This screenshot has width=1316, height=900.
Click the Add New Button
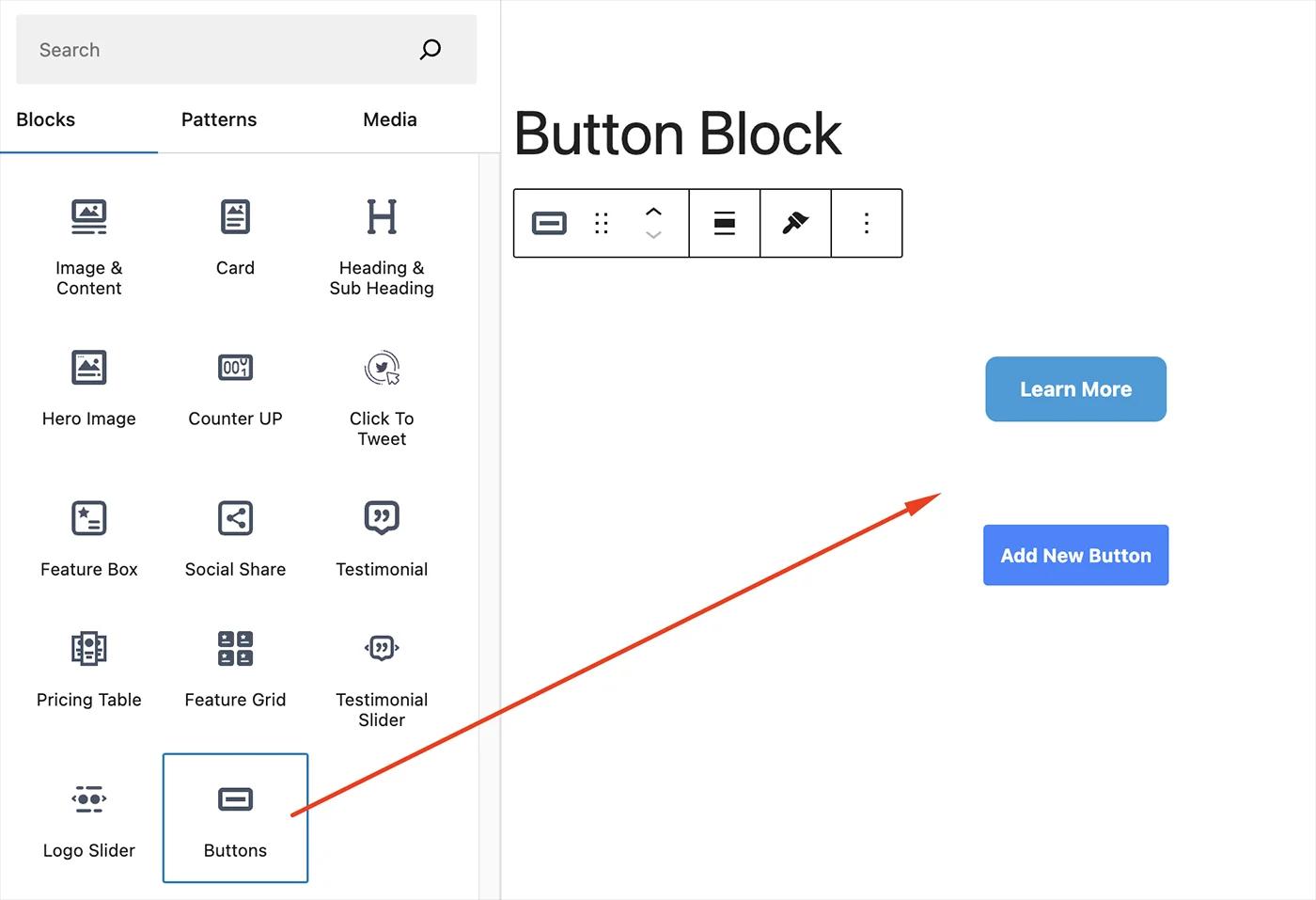pyautogui.click(x=1075, y=555)
